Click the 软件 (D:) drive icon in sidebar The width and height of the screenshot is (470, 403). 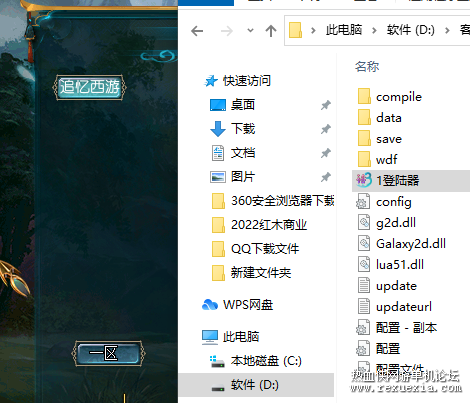click(218, 388)
